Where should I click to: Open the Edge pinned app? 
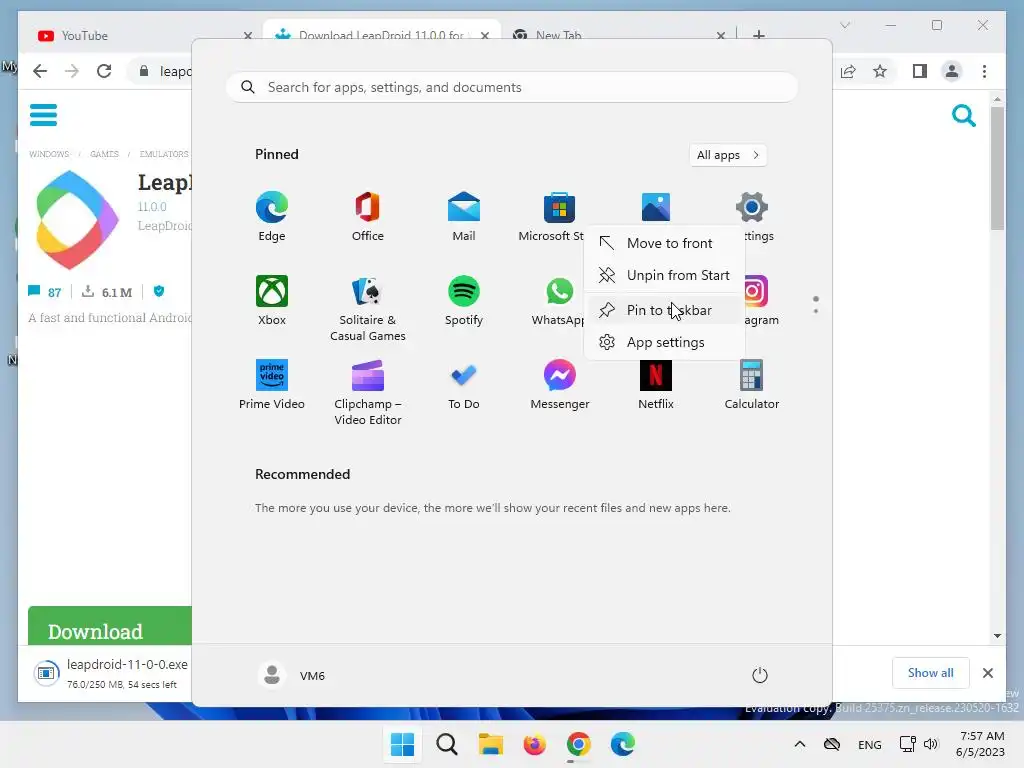pyautogui.click(x=272, y=216)
